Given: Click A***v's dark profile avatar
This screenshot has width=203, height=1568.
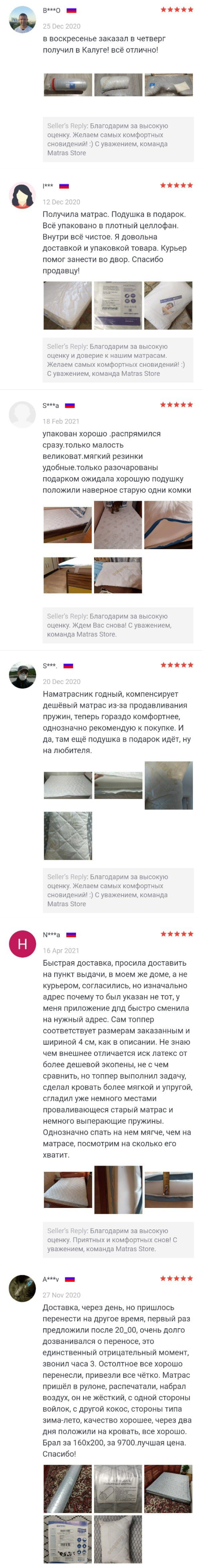Looking at the screenshot, I should coord(23,1288).
